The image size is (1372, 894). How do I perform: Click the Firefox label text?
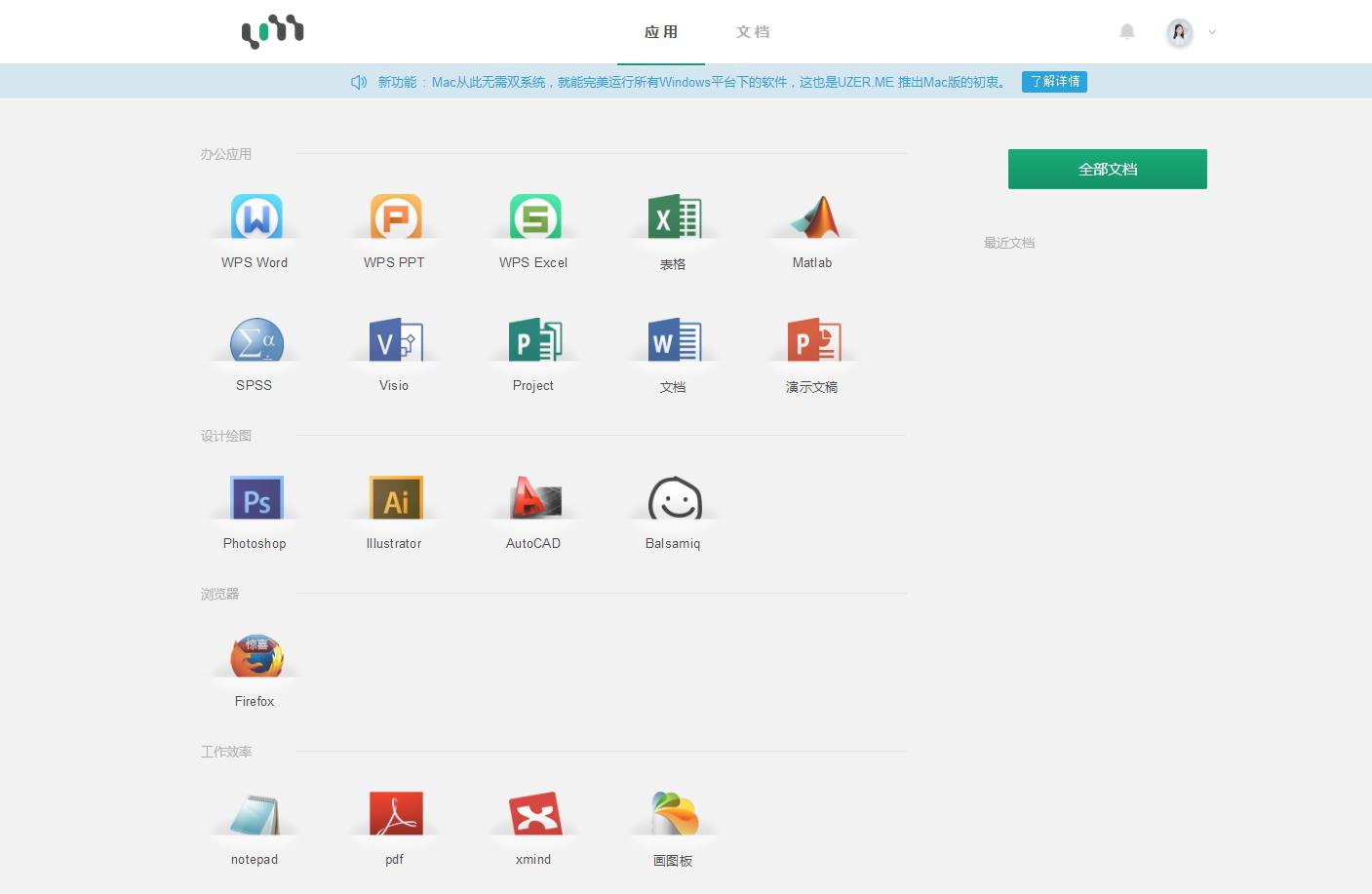pos(255,701)
